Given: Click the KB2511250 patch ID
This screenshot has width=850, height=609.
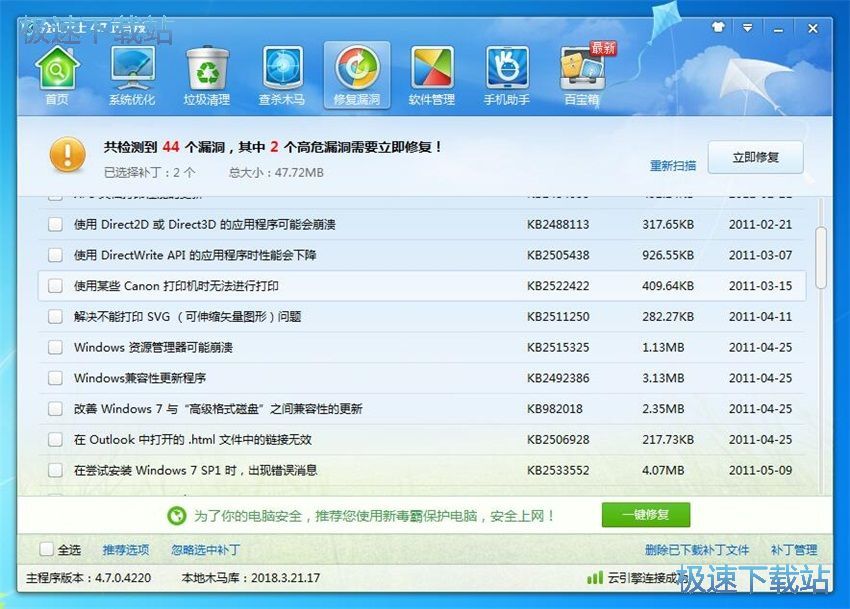Looking at the screenshot, I should click(558, 317).
